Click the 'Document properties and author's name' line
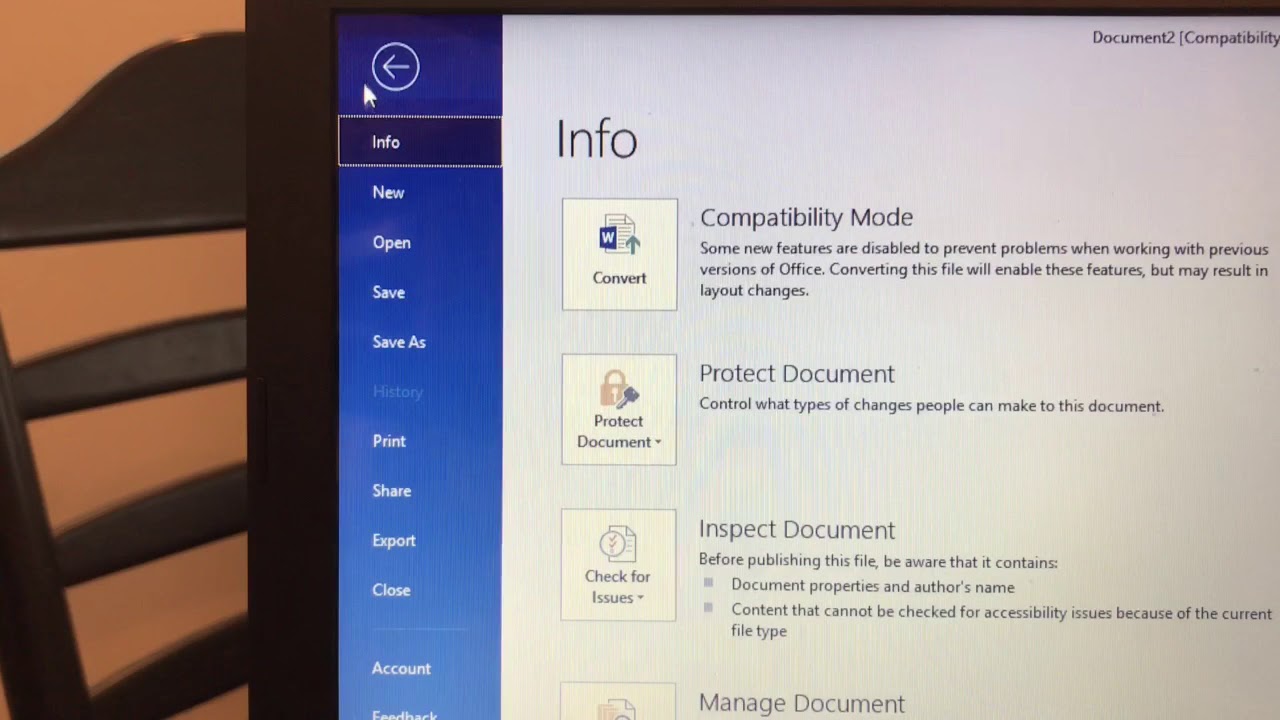Viewport: 1280px width, 720px height. point(872,587)
